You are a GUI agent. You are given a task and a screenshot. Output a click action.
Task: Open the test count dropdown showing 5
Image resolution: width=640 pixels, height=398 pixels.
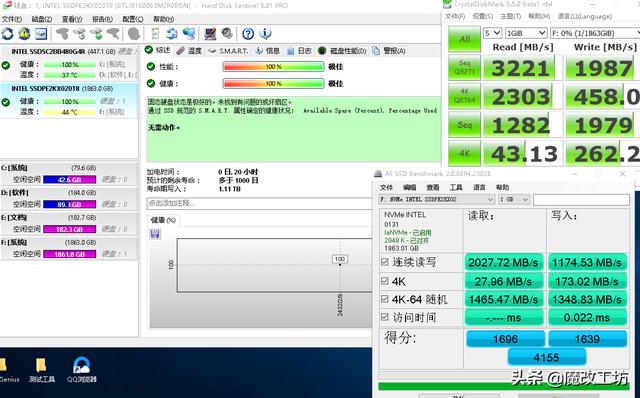pos(492,33)
